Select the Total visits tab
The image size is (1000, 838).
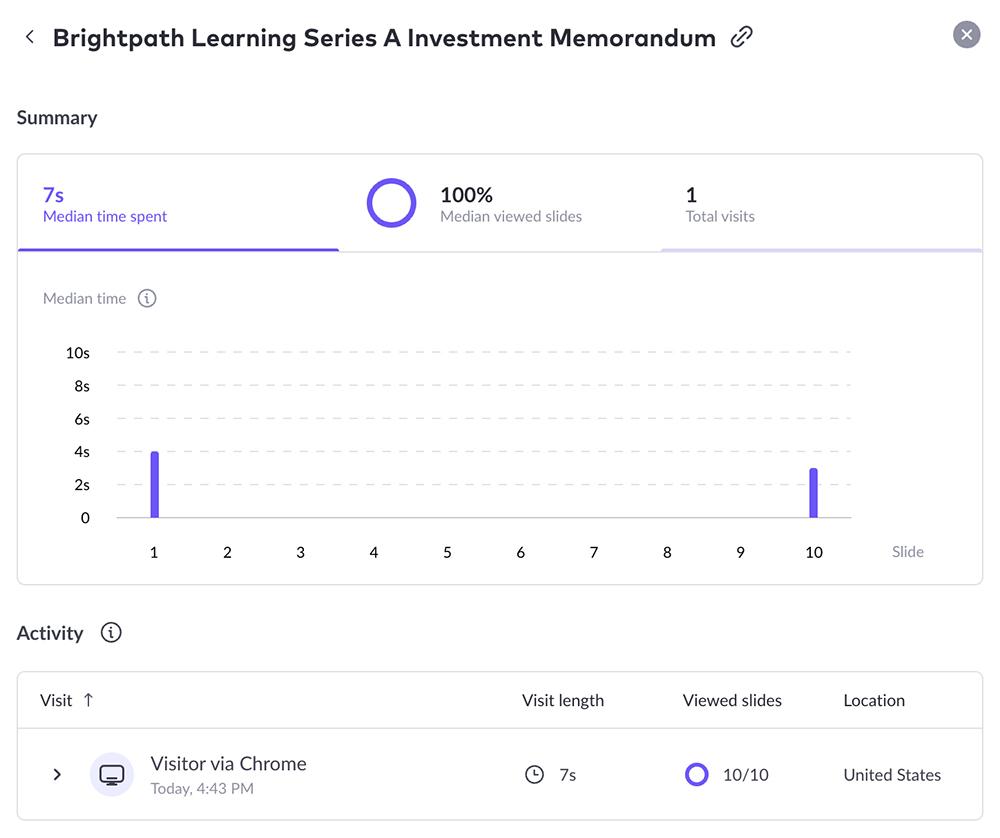[x=821, y=204]
